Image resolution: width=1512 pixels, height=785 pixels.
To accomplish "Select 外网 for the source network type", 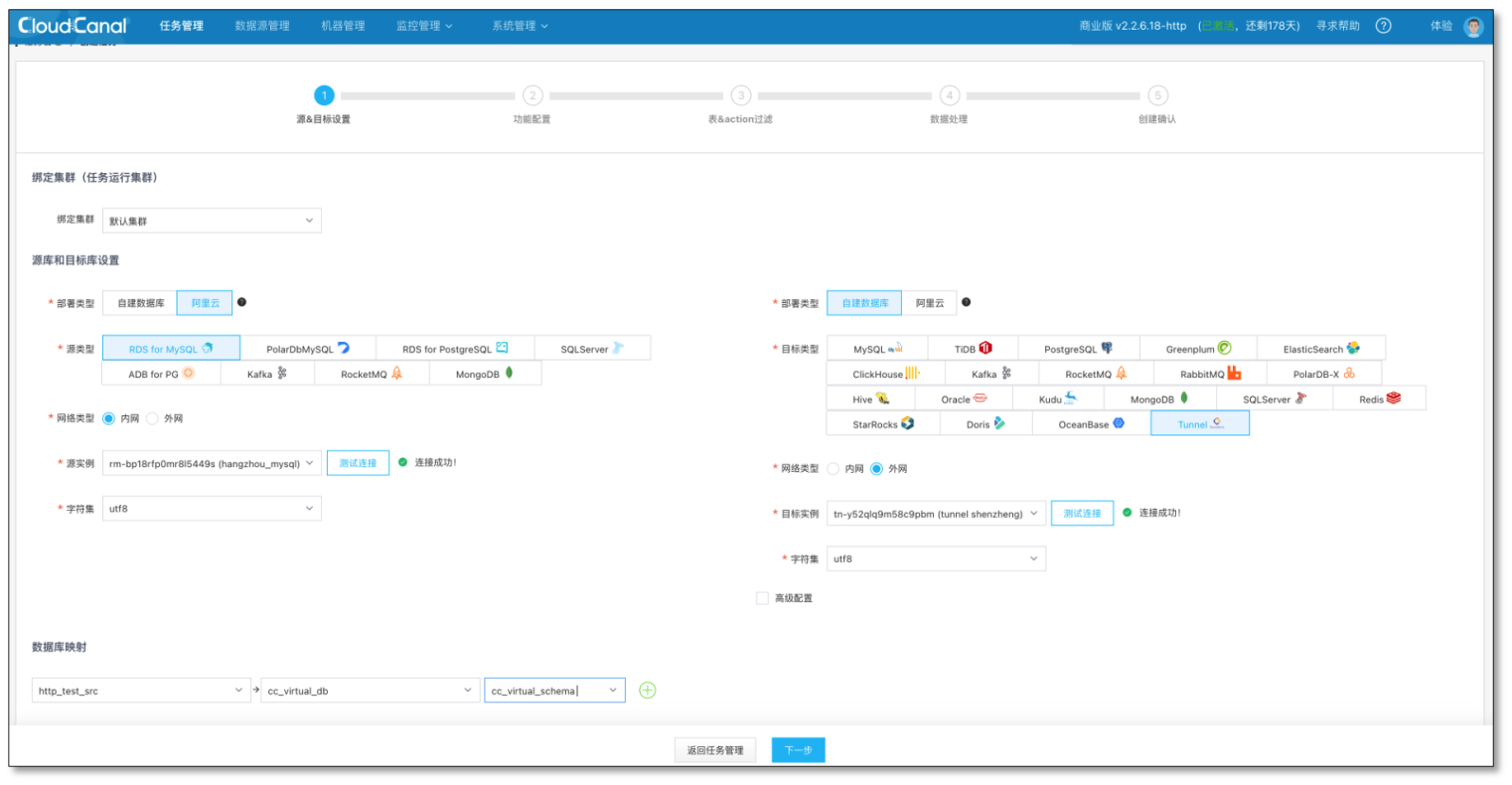I will 152,418.
